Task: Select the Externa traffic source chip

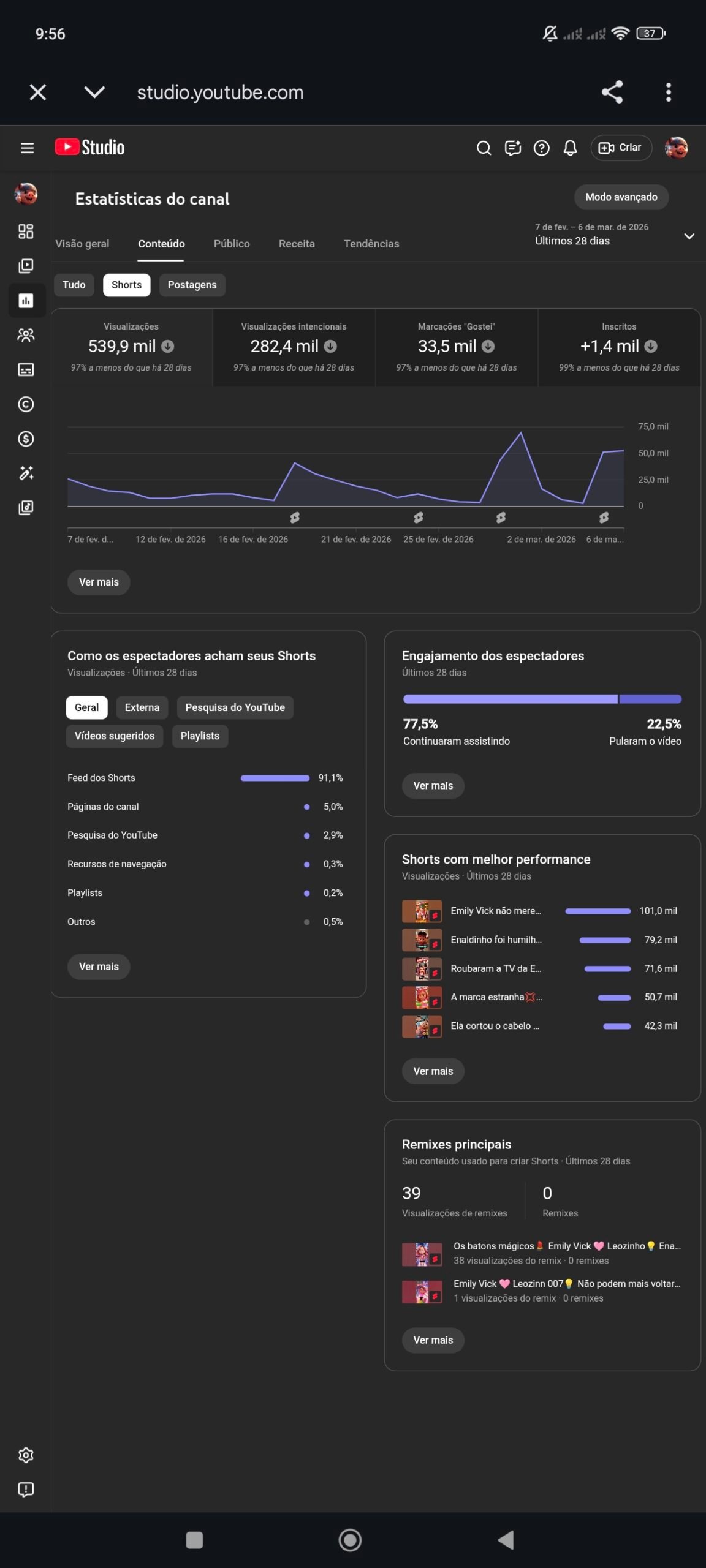Action: click(x=142, y=707)
